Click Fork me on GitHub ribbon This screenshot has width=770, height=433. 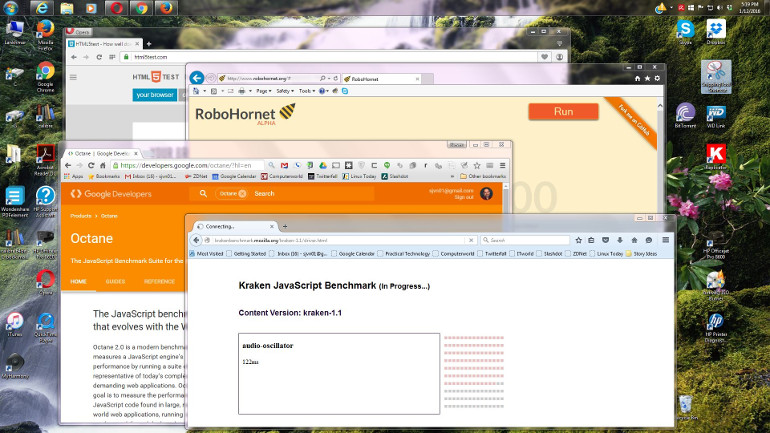pyautogui.click(x=633, y=120)
